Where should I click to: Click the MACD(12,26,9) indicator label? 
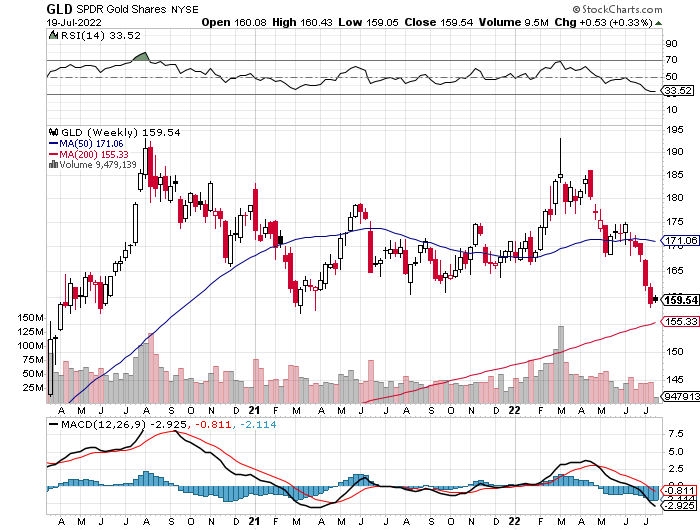tap(104, 425)
